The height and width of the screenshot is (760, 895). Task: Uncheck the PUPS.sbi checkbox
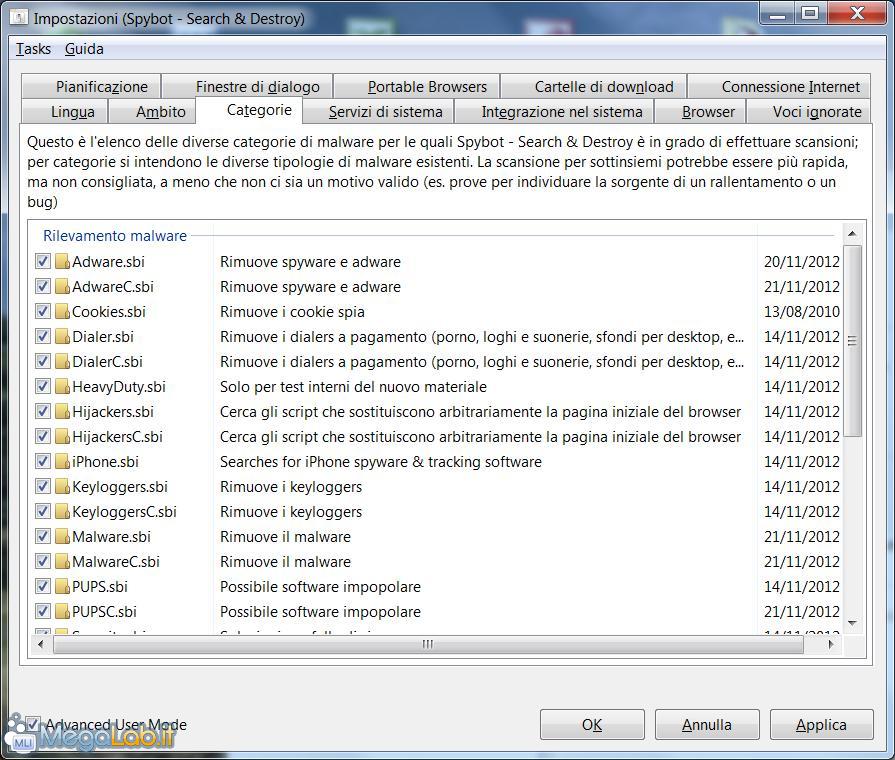(43, 586)
